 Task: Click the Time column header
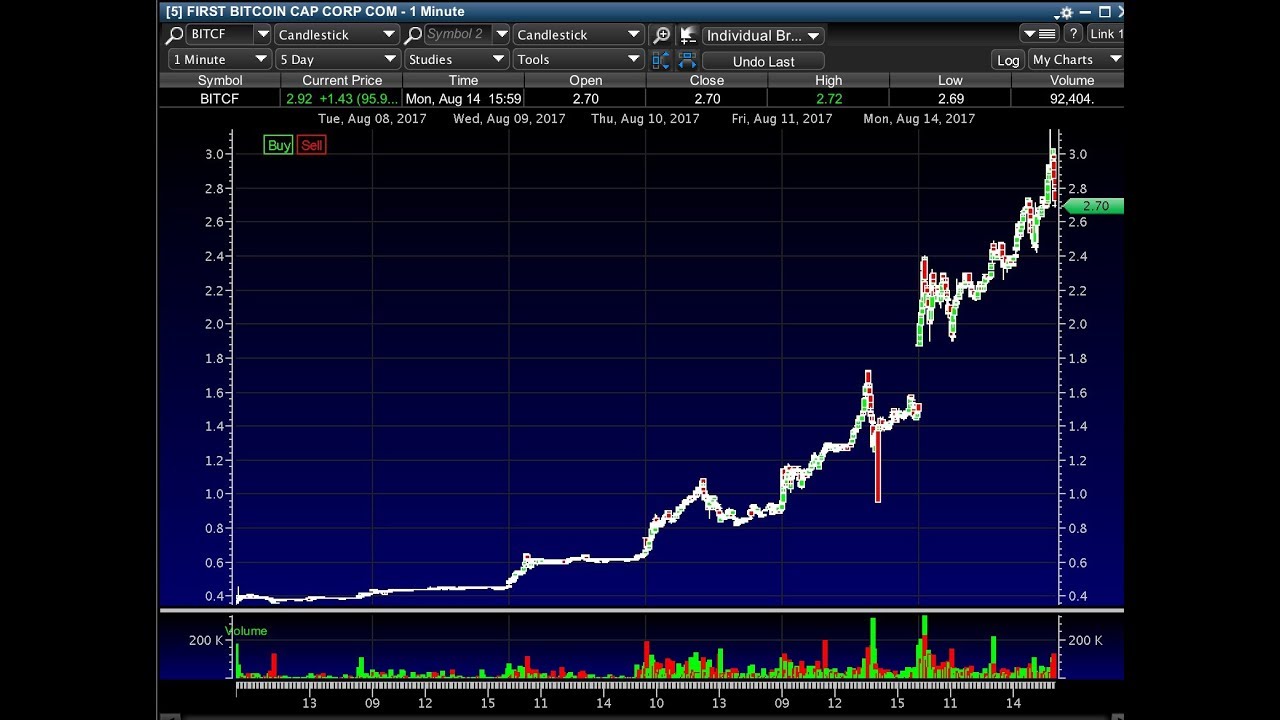click(x=463, y=80)
